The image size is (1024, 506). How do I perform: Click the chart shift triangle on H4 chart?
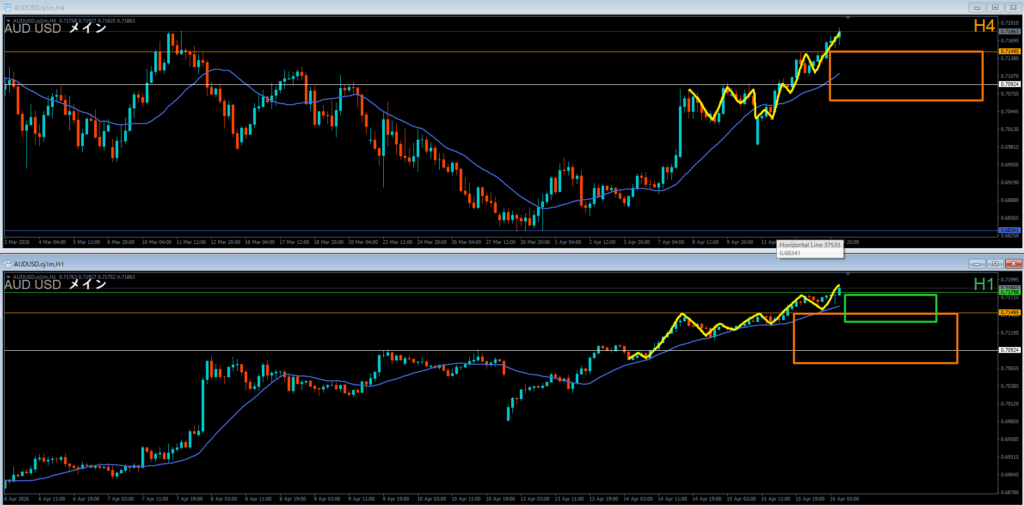(x=847, y=18)
